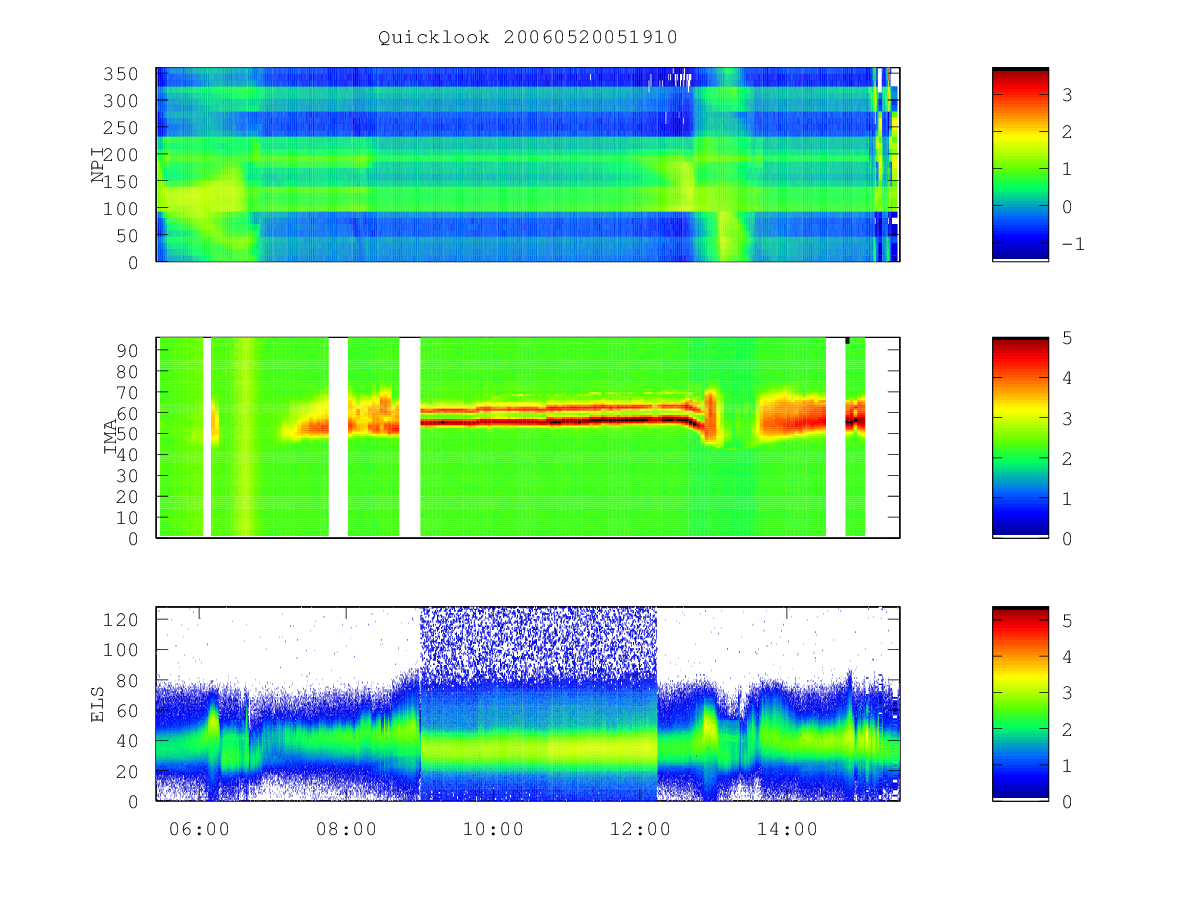This screenshot has height=900, width=1200.
Task: Click the 70 tick on IMA axis
Action: click(128, 392)
